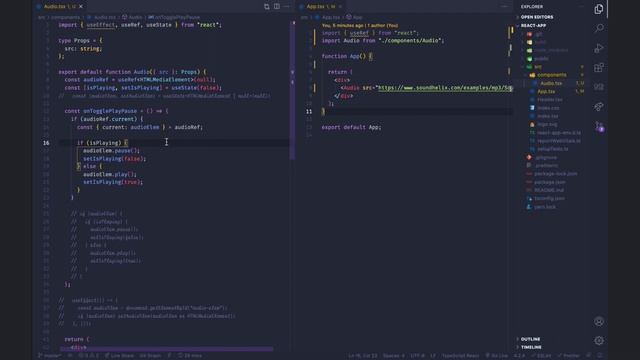Click the git blame annotation above App.tsx code

pyautogui.click(x=360, y=25)
